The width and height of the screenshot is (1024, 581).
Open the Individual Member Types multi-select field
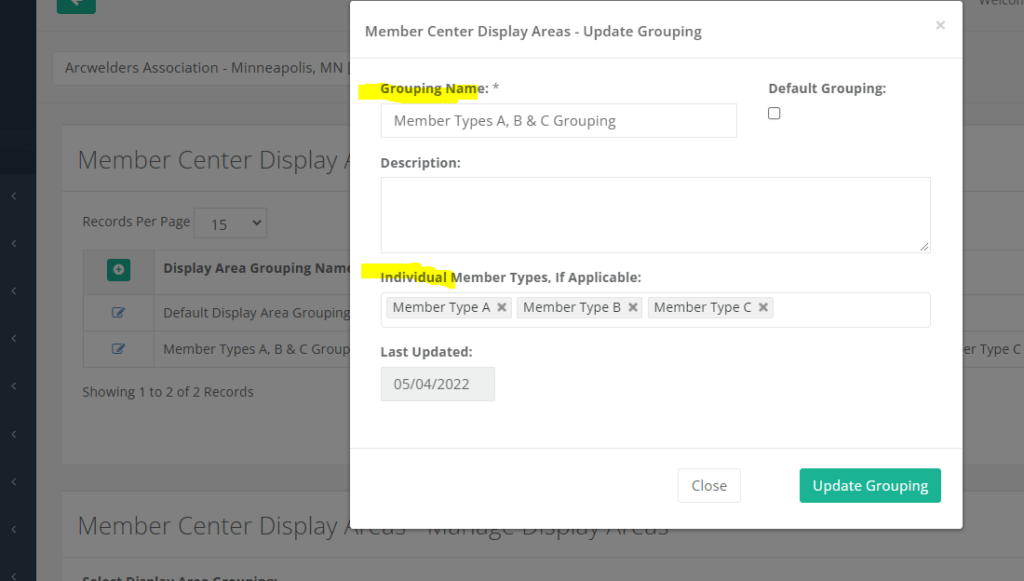click(850, 309)
